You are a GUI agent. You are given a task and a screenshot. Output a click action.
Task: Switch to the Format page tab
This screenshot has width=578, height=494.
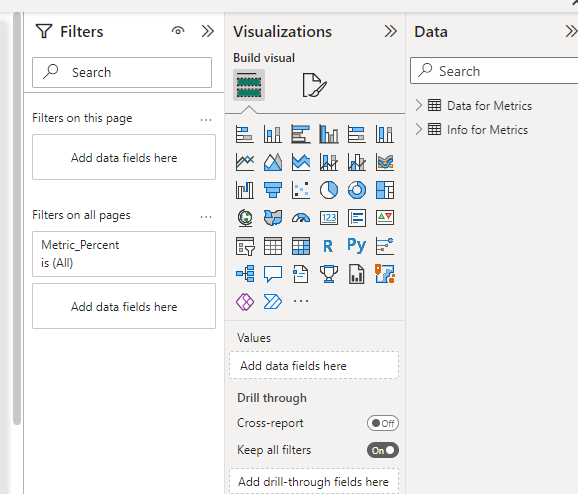point(314,85)
